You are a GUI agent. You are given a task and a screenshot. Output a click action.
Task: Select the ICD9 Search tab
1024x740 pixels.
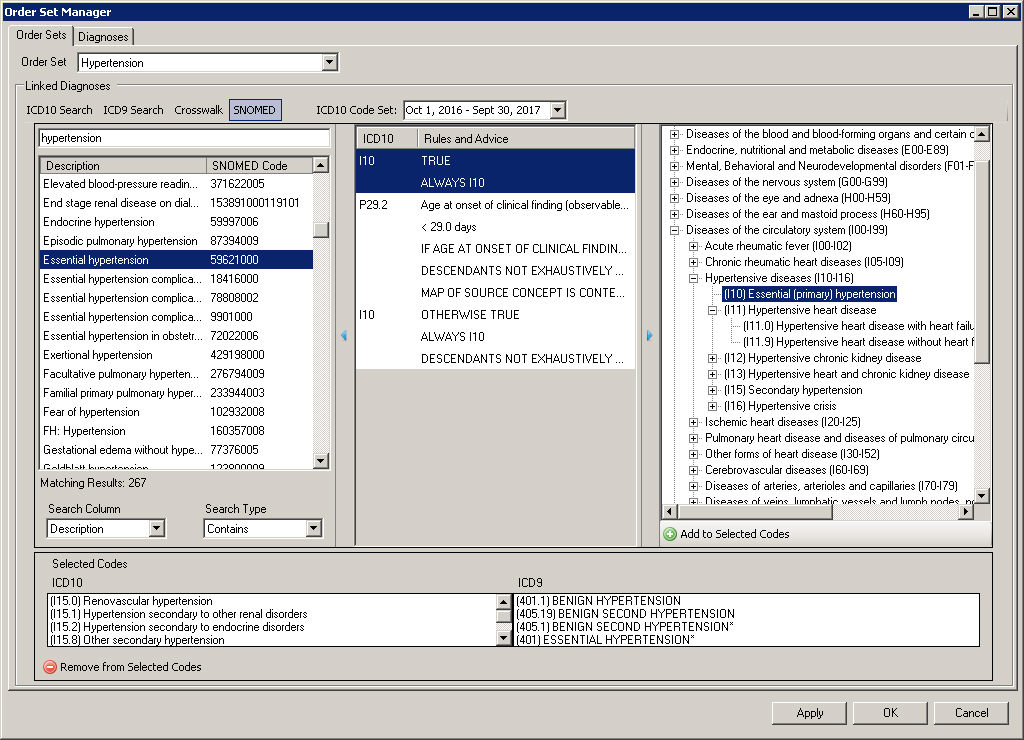[x=133, y=110]
